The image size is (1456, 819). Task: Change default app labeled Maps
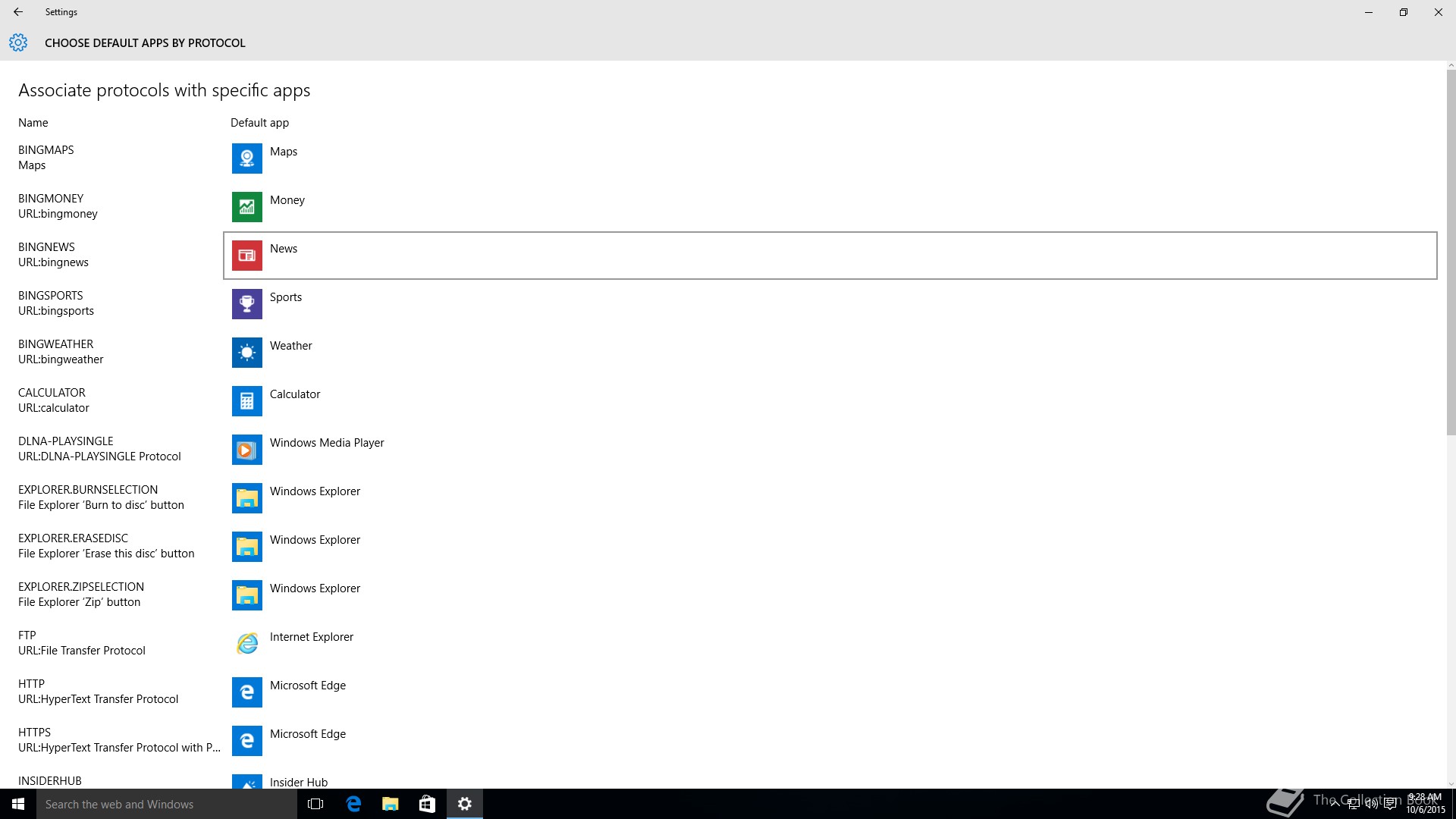coord(284,152)
